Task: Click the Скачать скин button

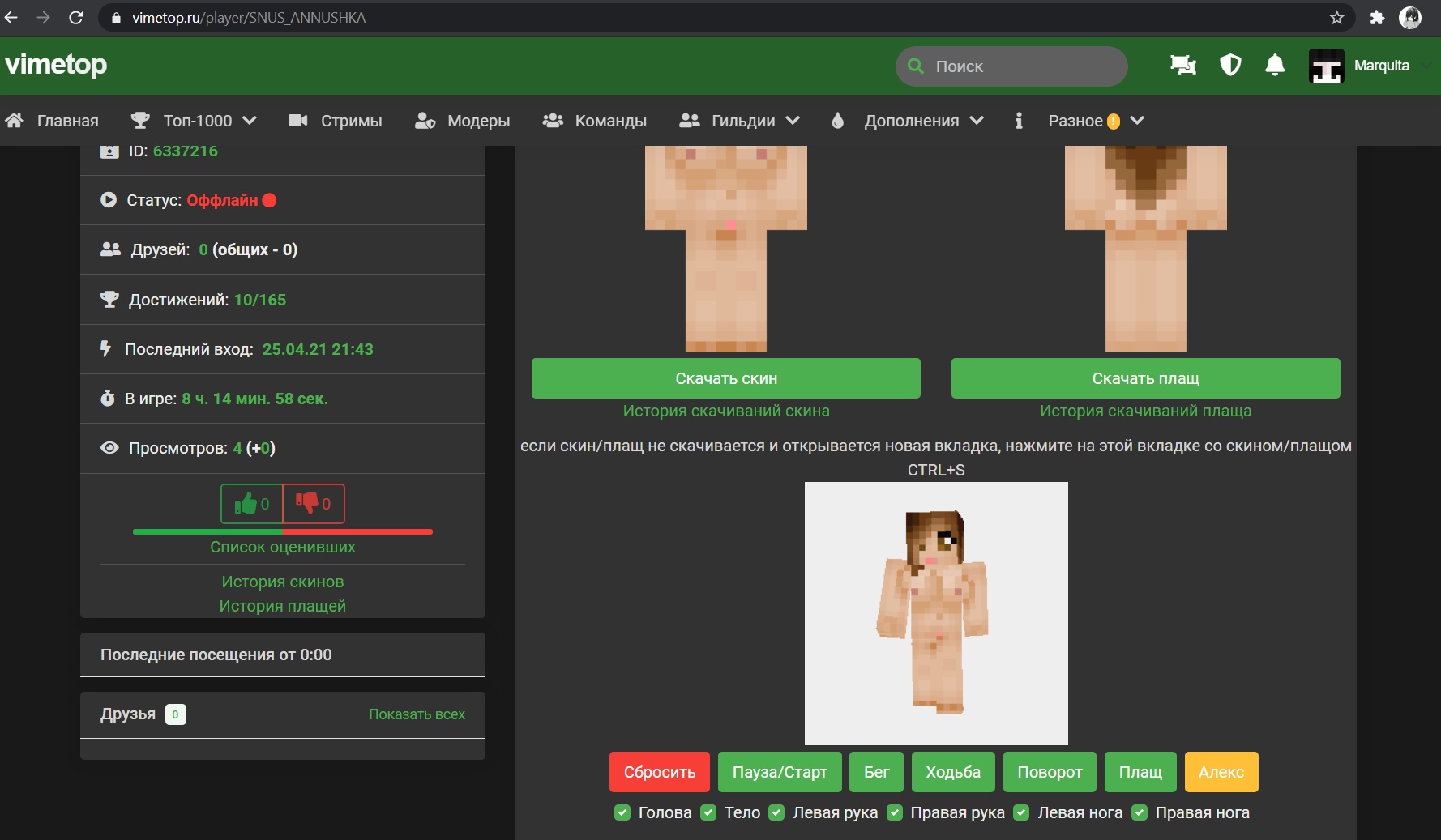Action: (726, 378)
